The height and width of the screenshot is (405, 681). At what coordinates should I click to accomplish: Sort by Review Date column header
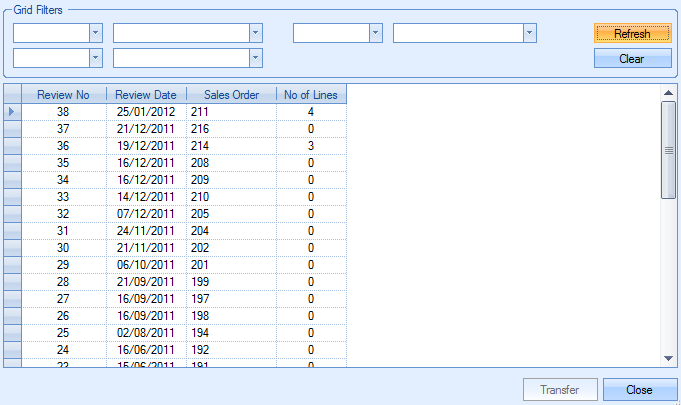pos(146,95)
